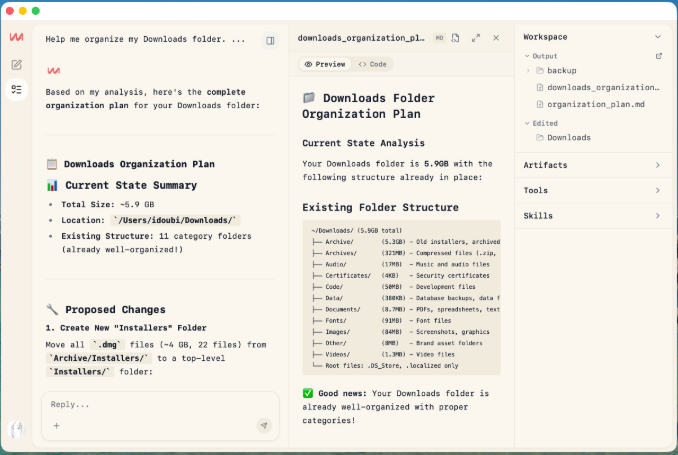Expand the preview pane to fullscreen
This screenshot has height=455, width=678.
coord(476,38)
